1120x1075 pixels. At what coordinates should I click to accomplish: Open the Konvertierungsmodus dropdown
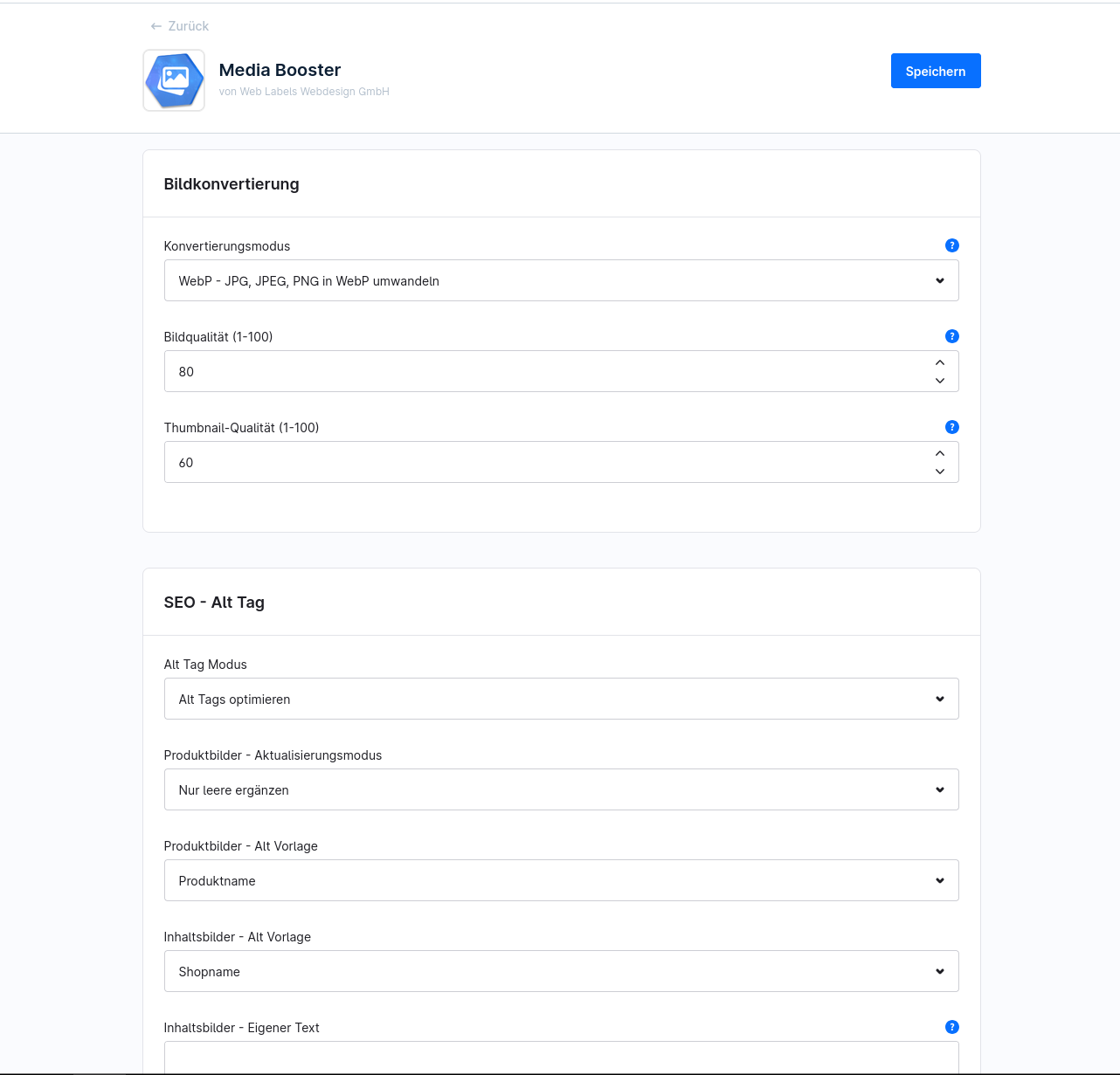[561, 280]
